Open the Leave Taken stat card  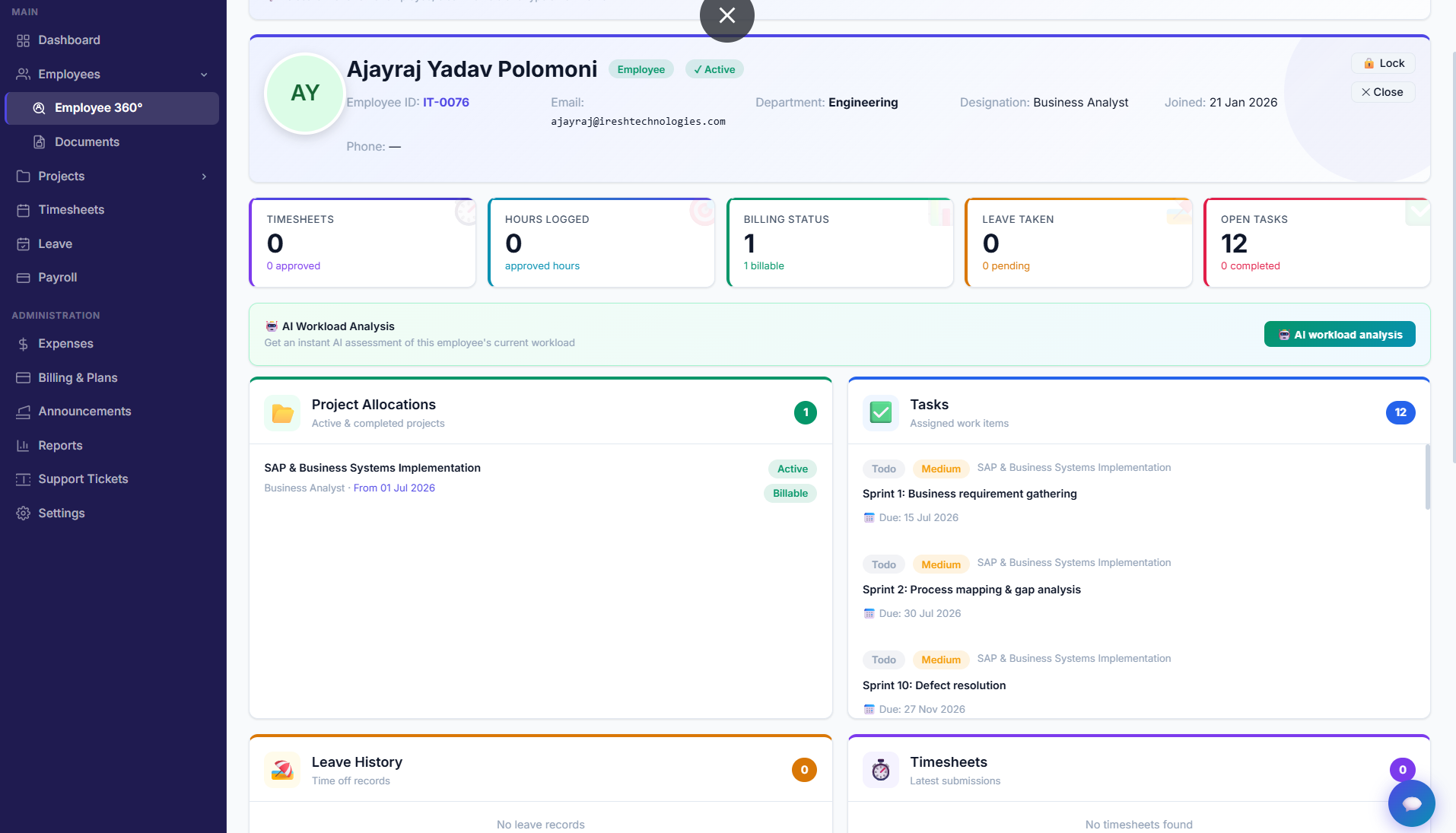(x=1079, y=243)
